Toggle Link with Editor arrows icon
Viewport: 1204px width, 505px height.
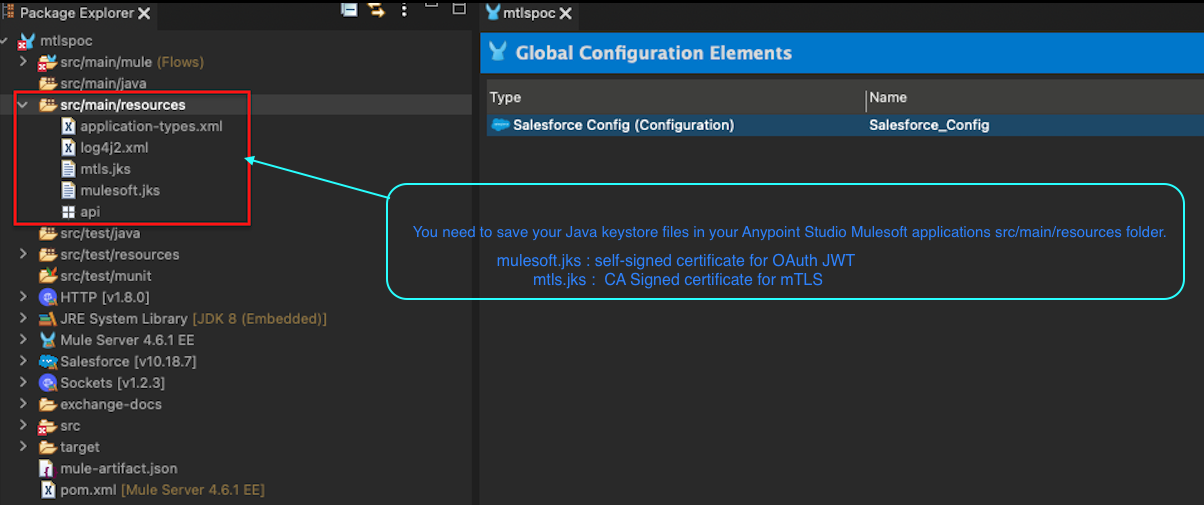click(376, 10)
